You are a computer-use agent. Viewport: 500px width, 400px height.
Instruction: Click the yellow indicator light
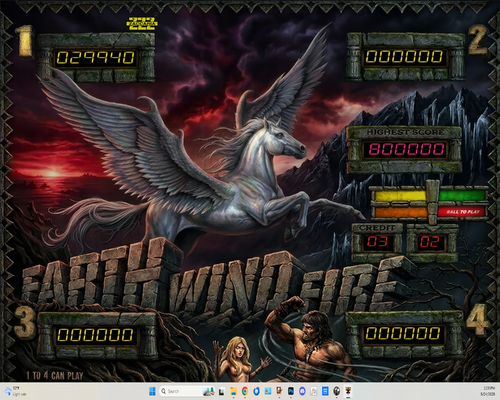click(401, 196)
